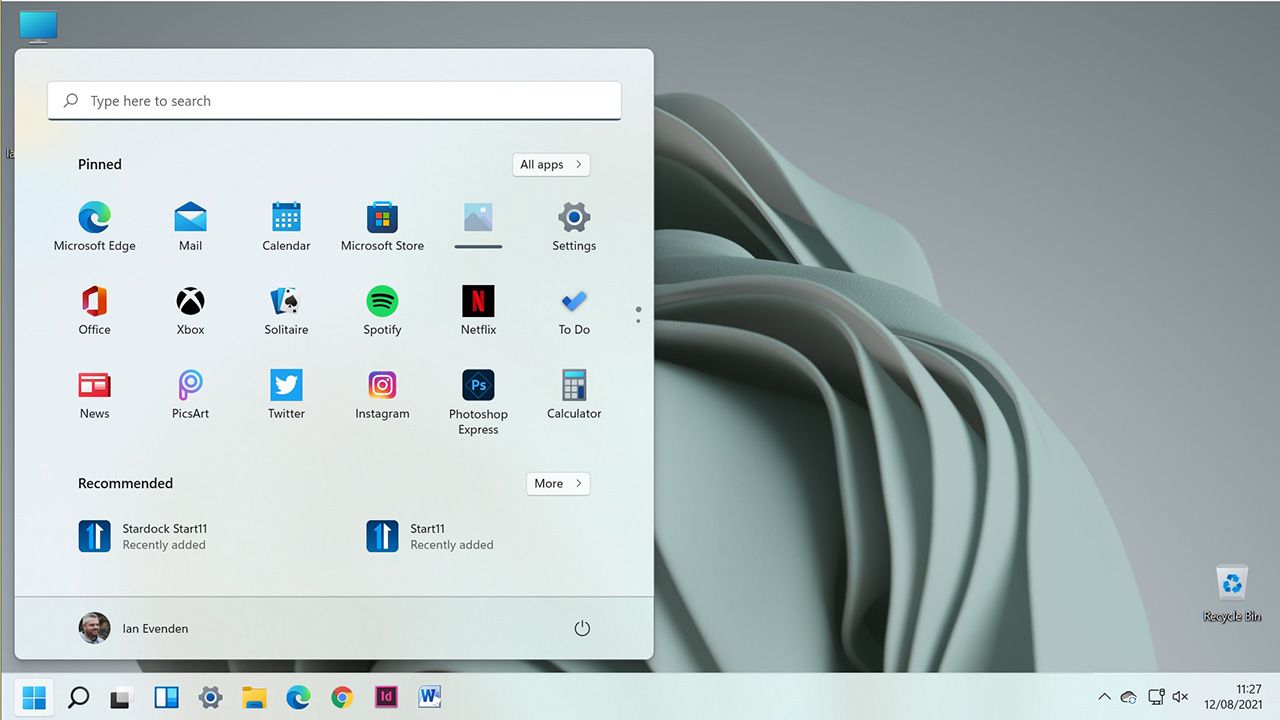Screen dimensions: 1280x720
Task: Launch the pinned Mail app
Action: point(190,227)
